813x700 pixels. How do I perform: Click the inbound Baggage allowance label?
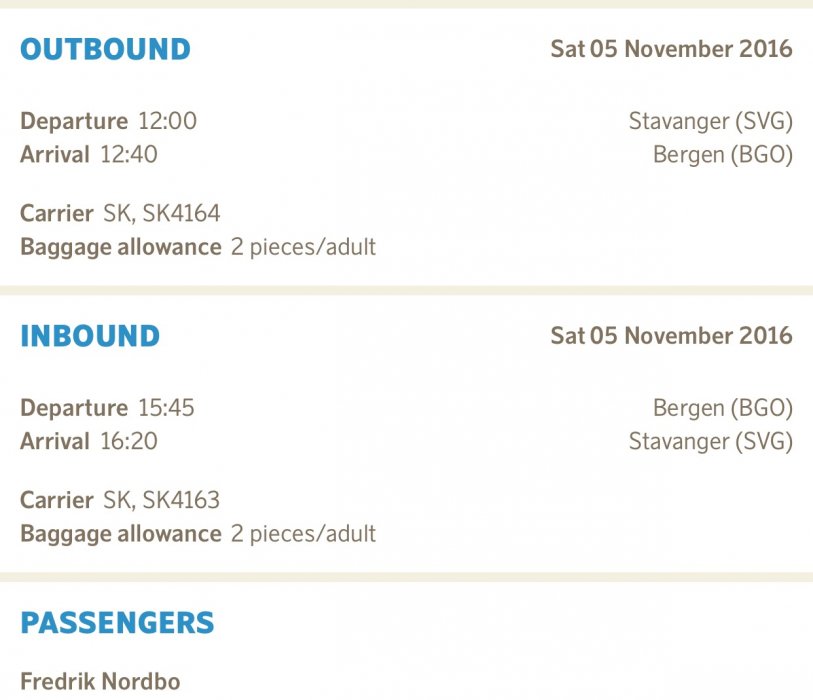pyautogui.click(x=120, y=533)
